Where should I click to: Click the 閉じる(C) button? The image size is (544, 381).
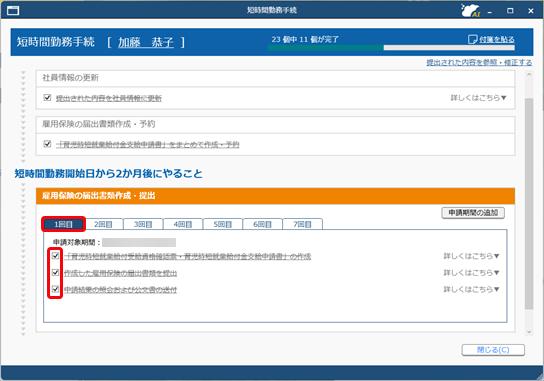(x=493, y=350)
